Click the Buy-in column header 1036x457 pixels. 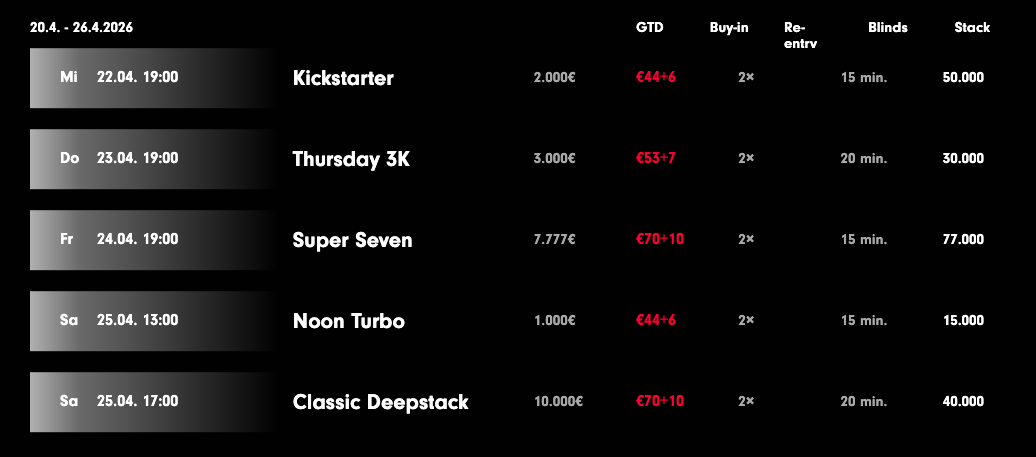729,28
